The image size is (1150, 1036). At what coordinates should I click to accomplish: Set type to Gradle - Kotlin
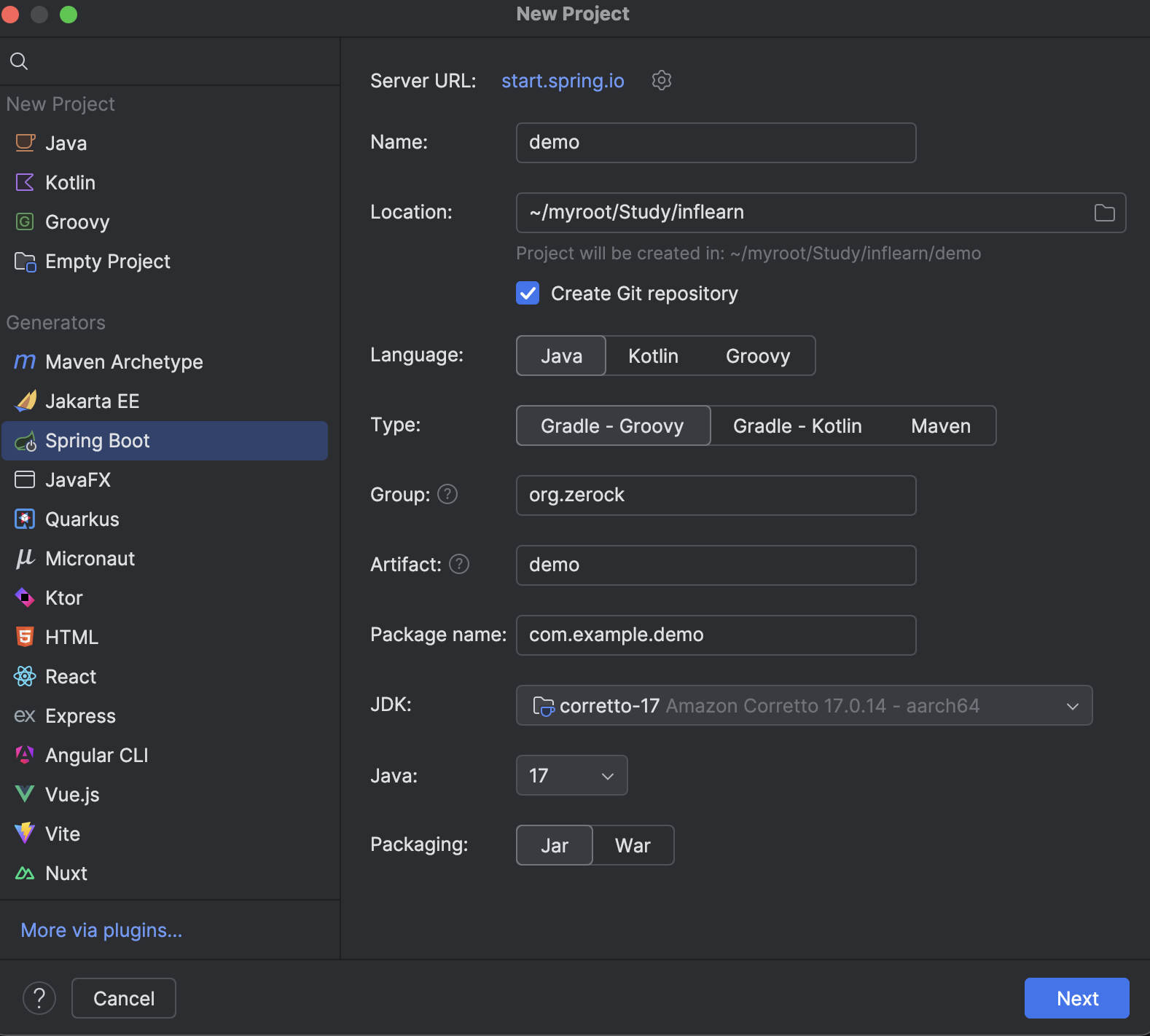tap(797, 425)
